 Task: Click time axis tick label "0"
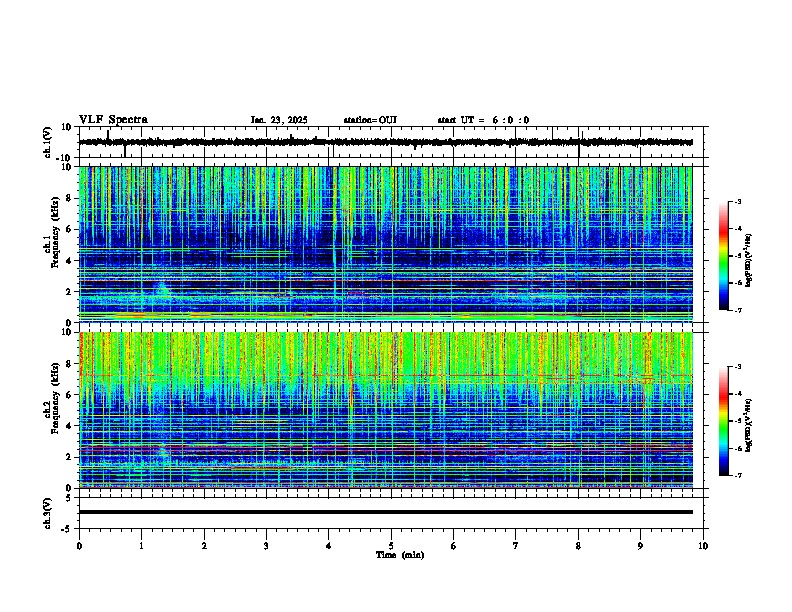pyautogui.click(x=79, y=546)
